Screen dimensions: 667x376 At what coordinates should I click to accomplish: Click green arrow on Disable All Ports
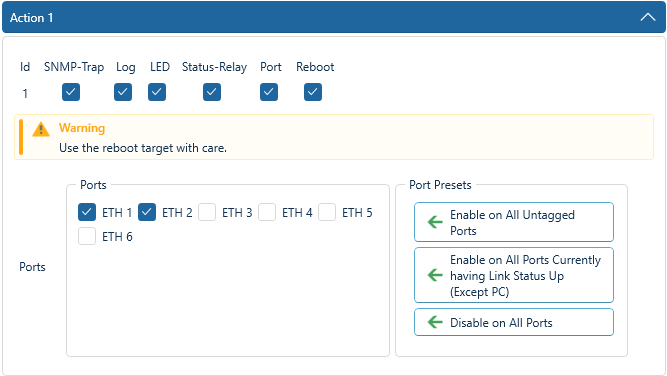tap(435, 322)
